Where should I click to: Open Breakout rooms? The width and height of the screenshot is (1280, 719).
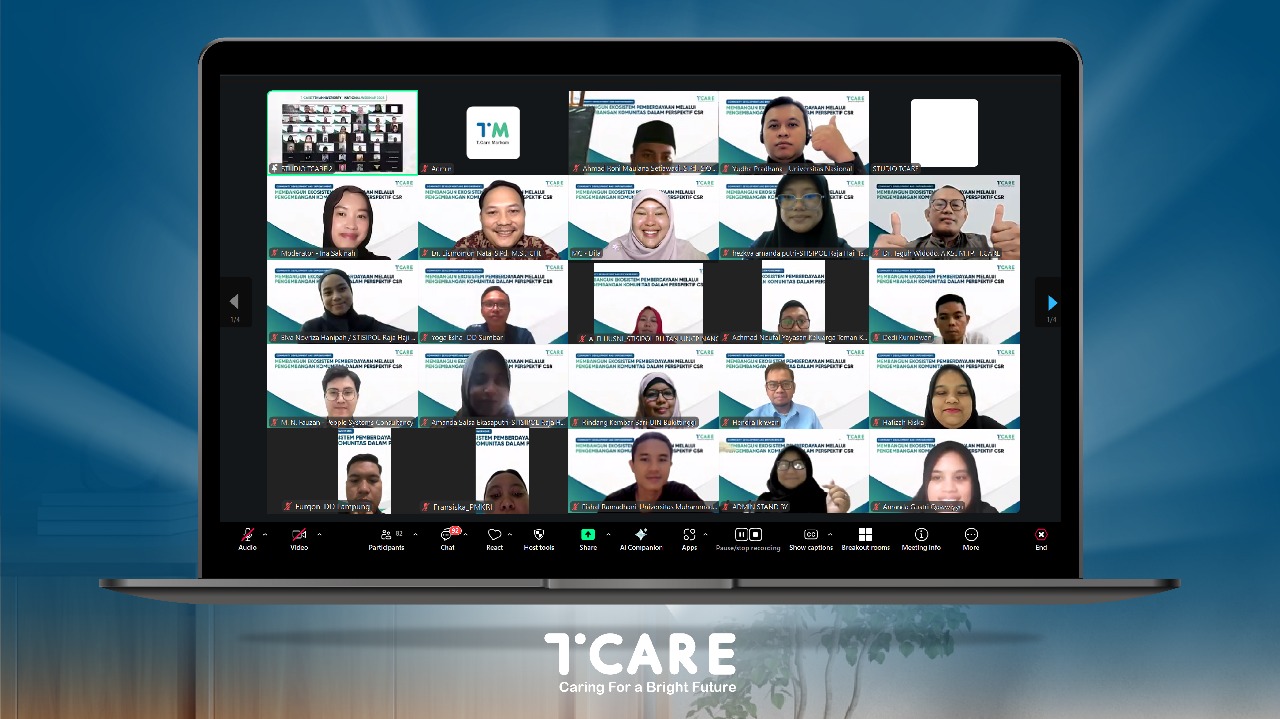pos(865,537)
